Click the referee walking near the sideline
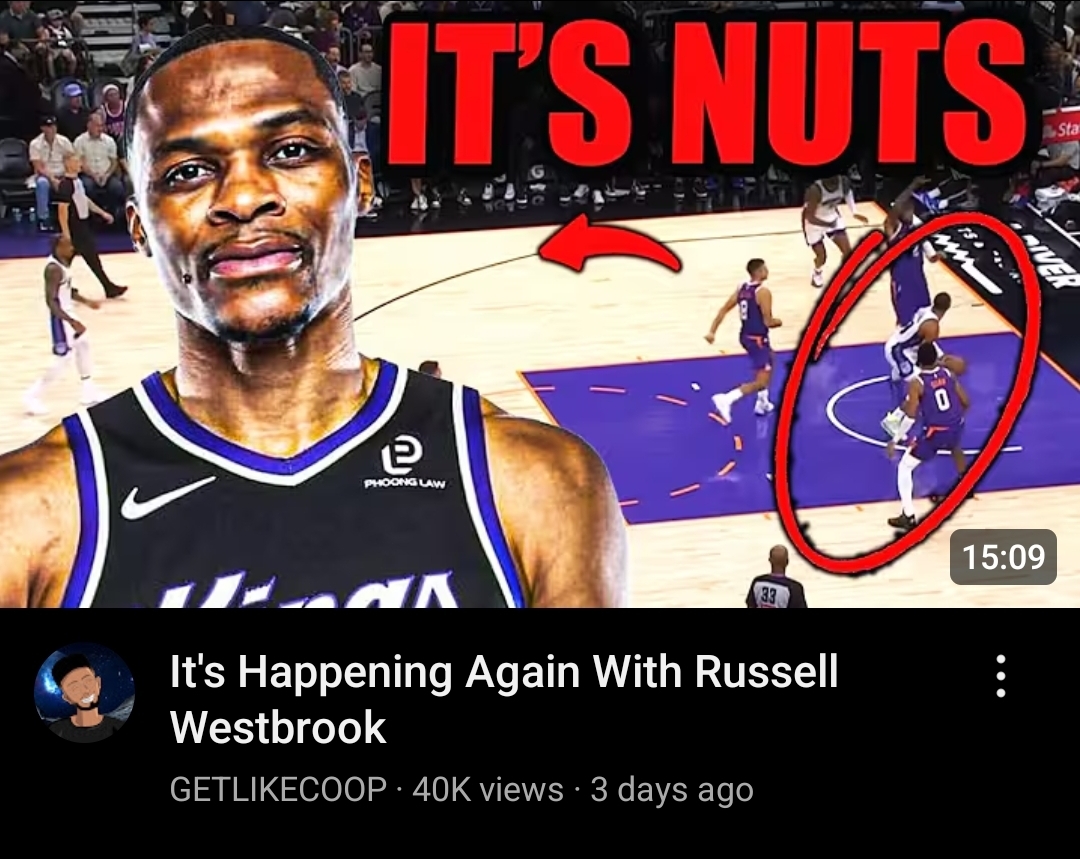The height and width of the screenshot is (859, 1080). [x=87, y=229]
